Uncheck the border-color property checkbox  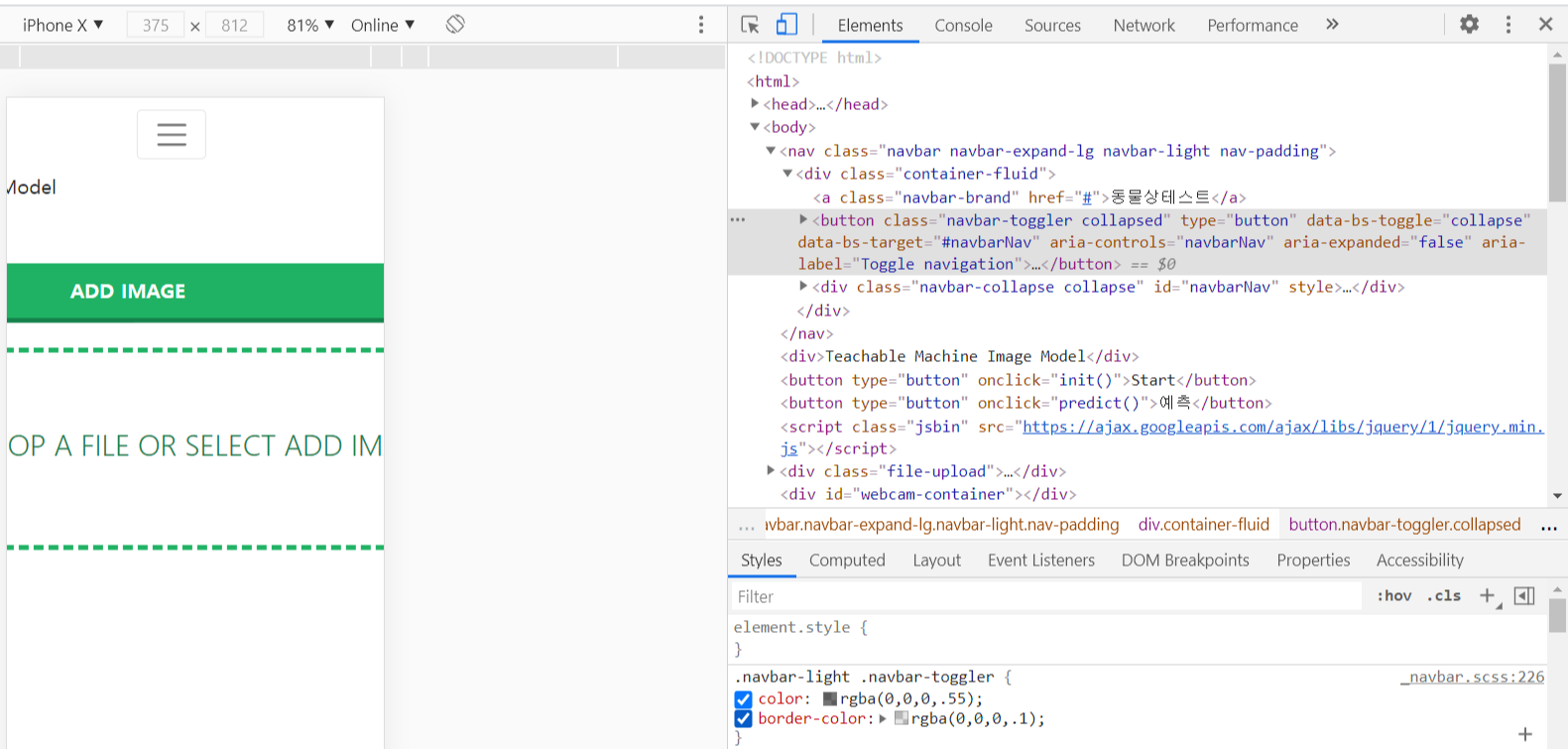[743, 719]
